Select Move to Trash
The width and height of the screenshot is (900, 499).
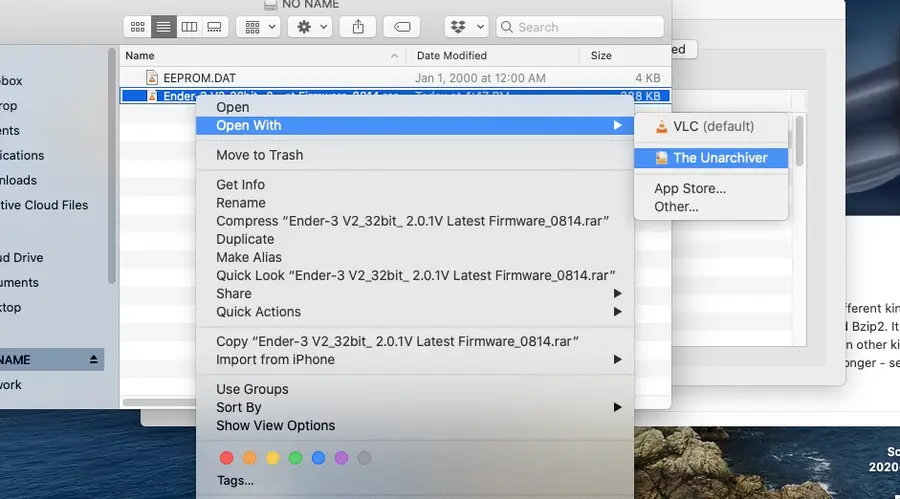point(259,155)
